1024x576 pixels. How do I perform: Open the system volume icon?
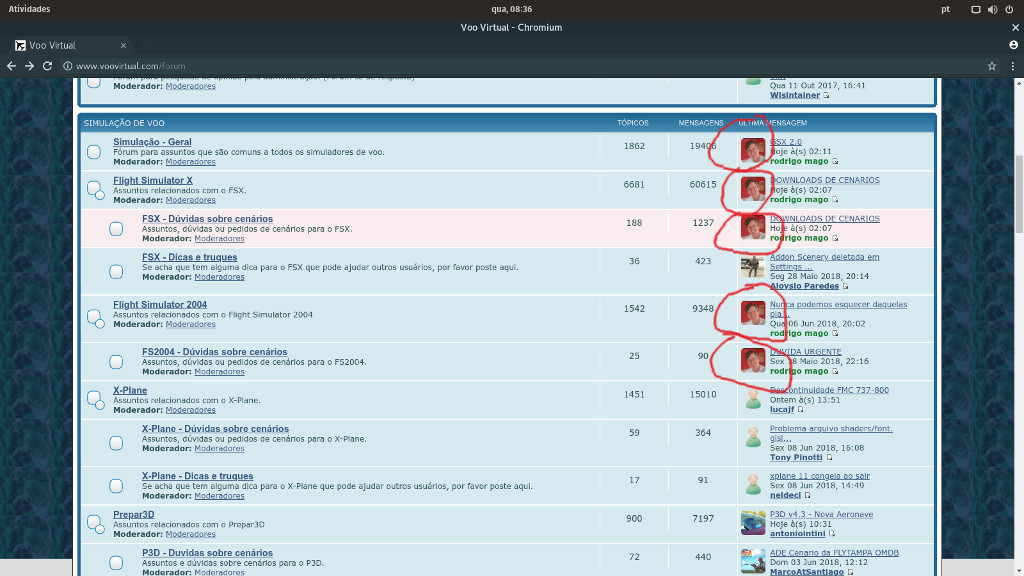[993, 9]
